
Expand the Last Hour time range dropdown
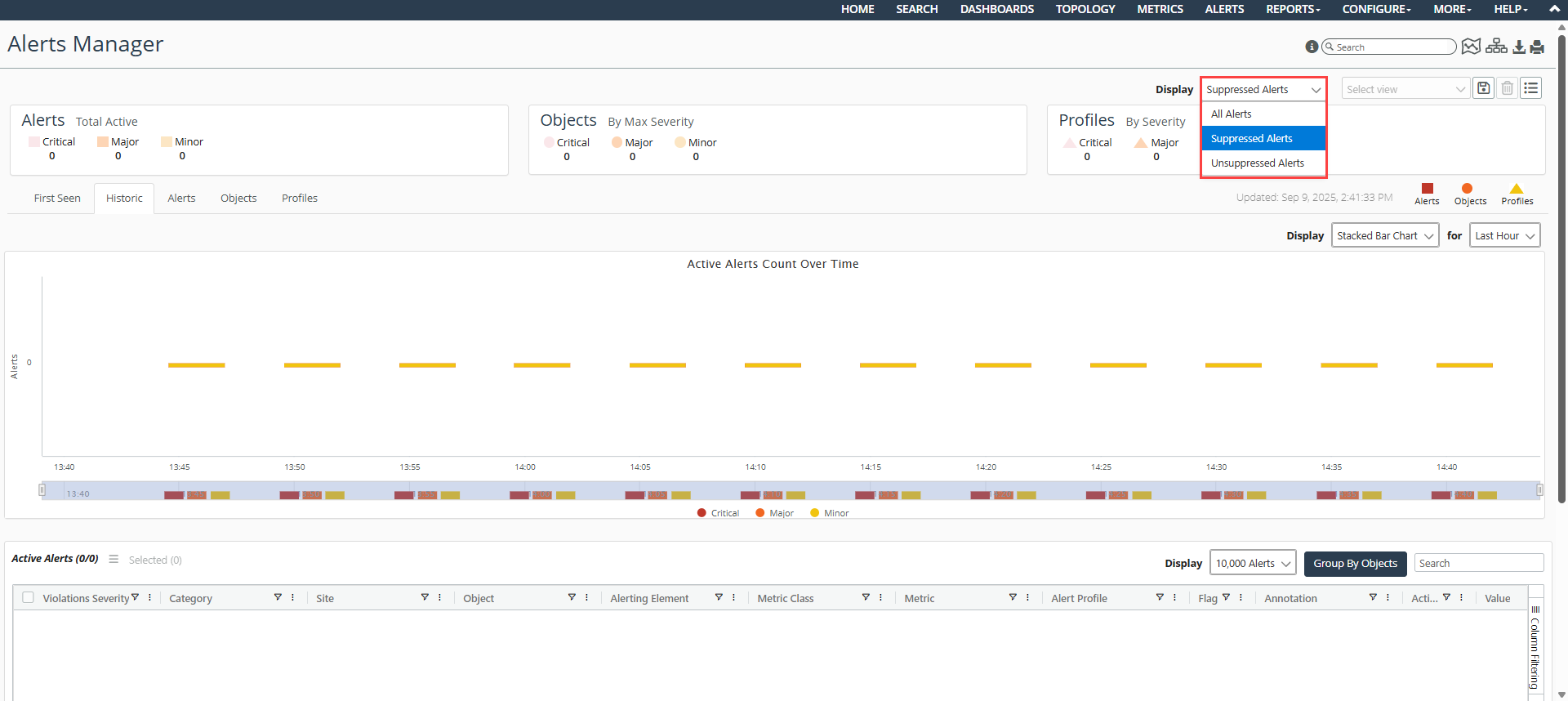1504,235
